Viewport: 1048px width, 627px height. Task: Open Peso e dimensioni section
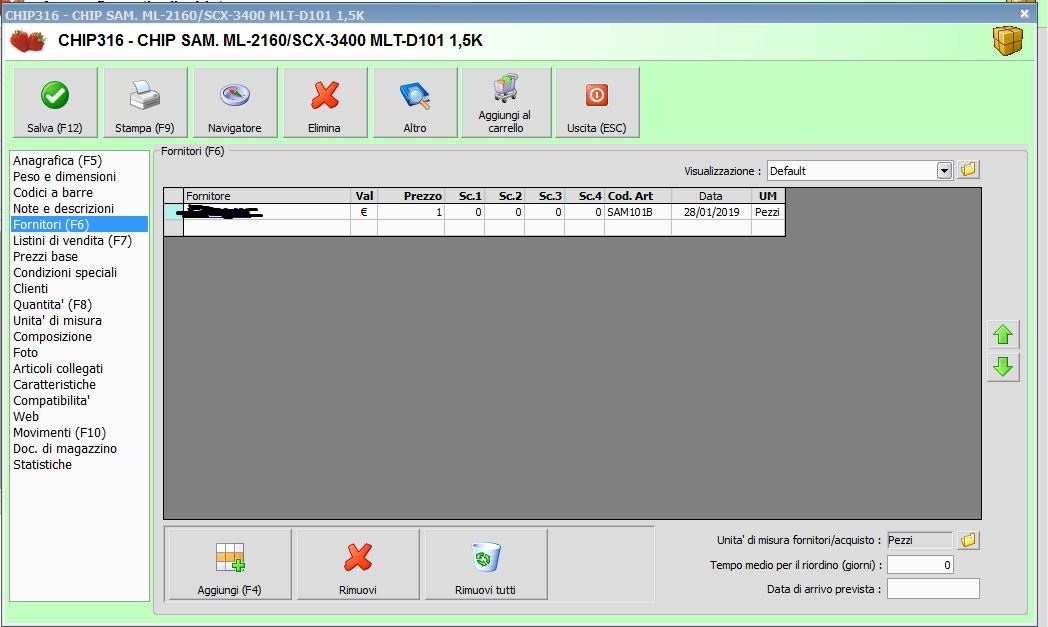pos(65,176)
